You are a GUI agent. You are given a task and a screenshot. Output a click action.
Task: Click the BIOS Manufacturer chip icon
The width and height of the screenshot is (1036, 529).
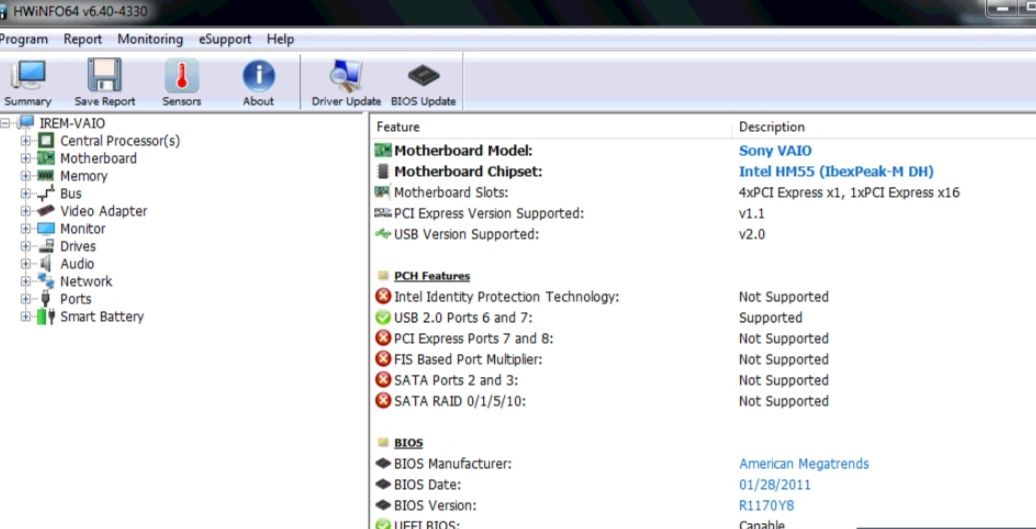click(383, 464)
